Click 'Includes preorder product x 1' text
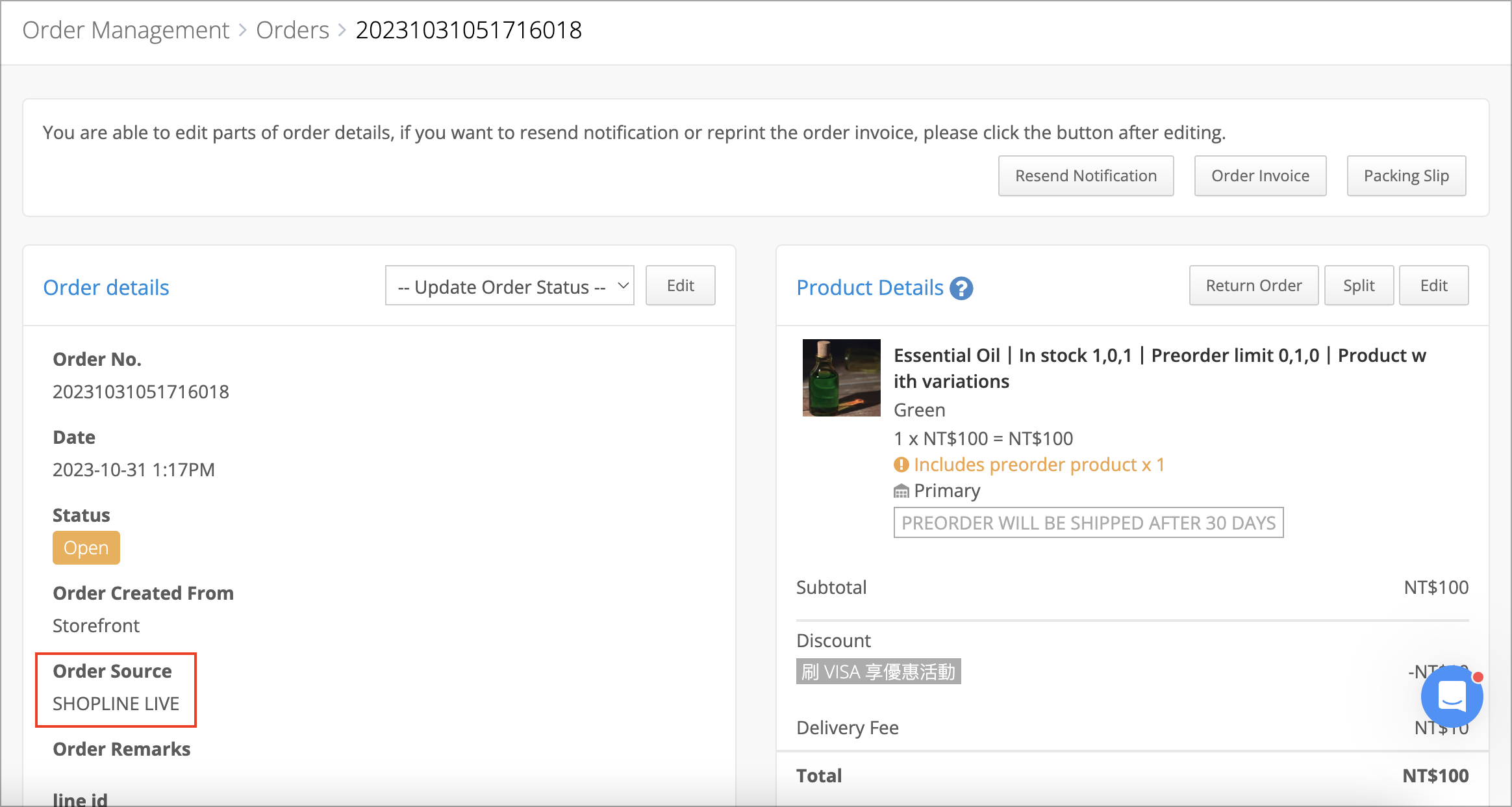This screenshot has width=1512, height=807. click(x=1039, y=465)
